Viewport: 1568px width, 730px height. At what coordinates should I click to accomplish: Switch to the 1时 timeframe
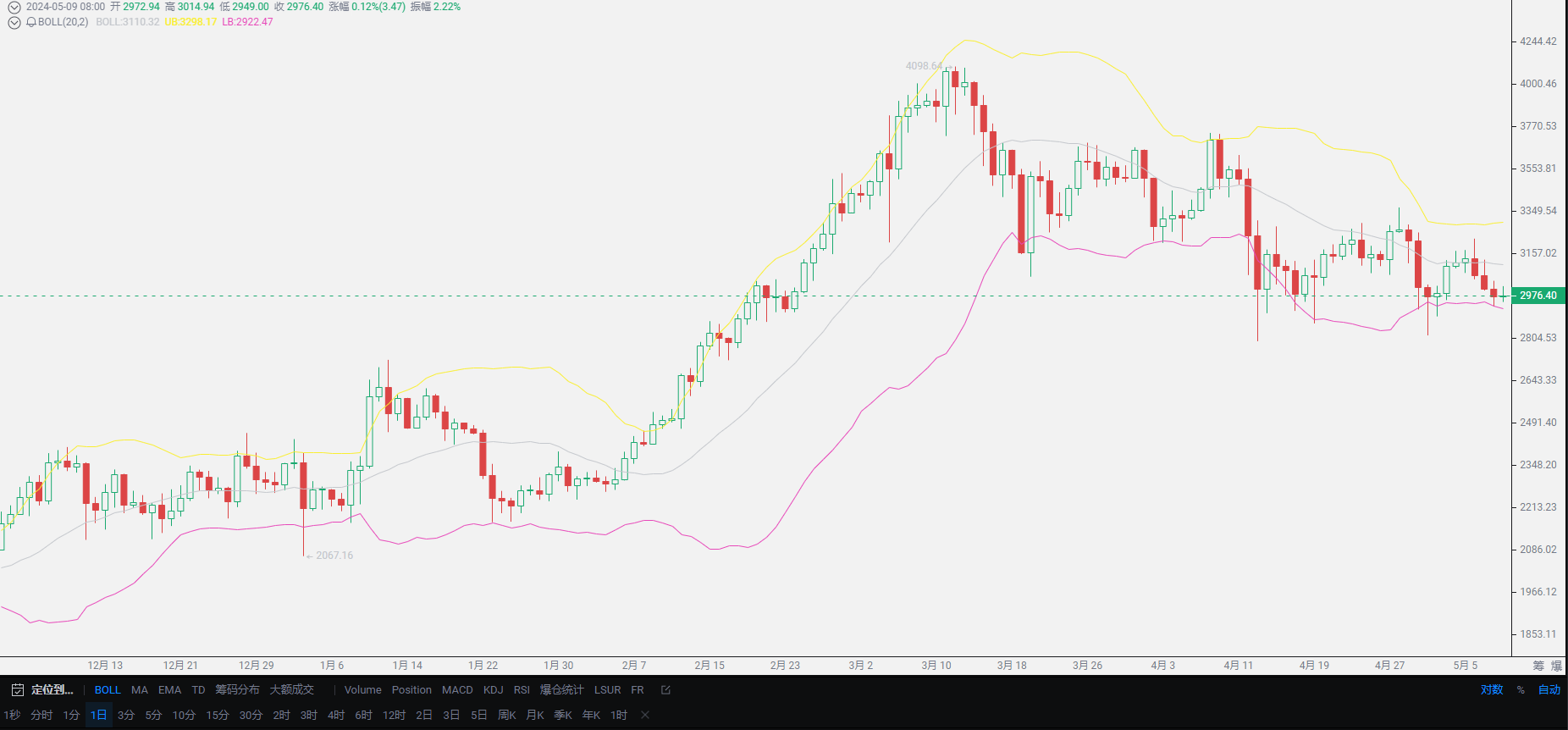coord(619,716)
